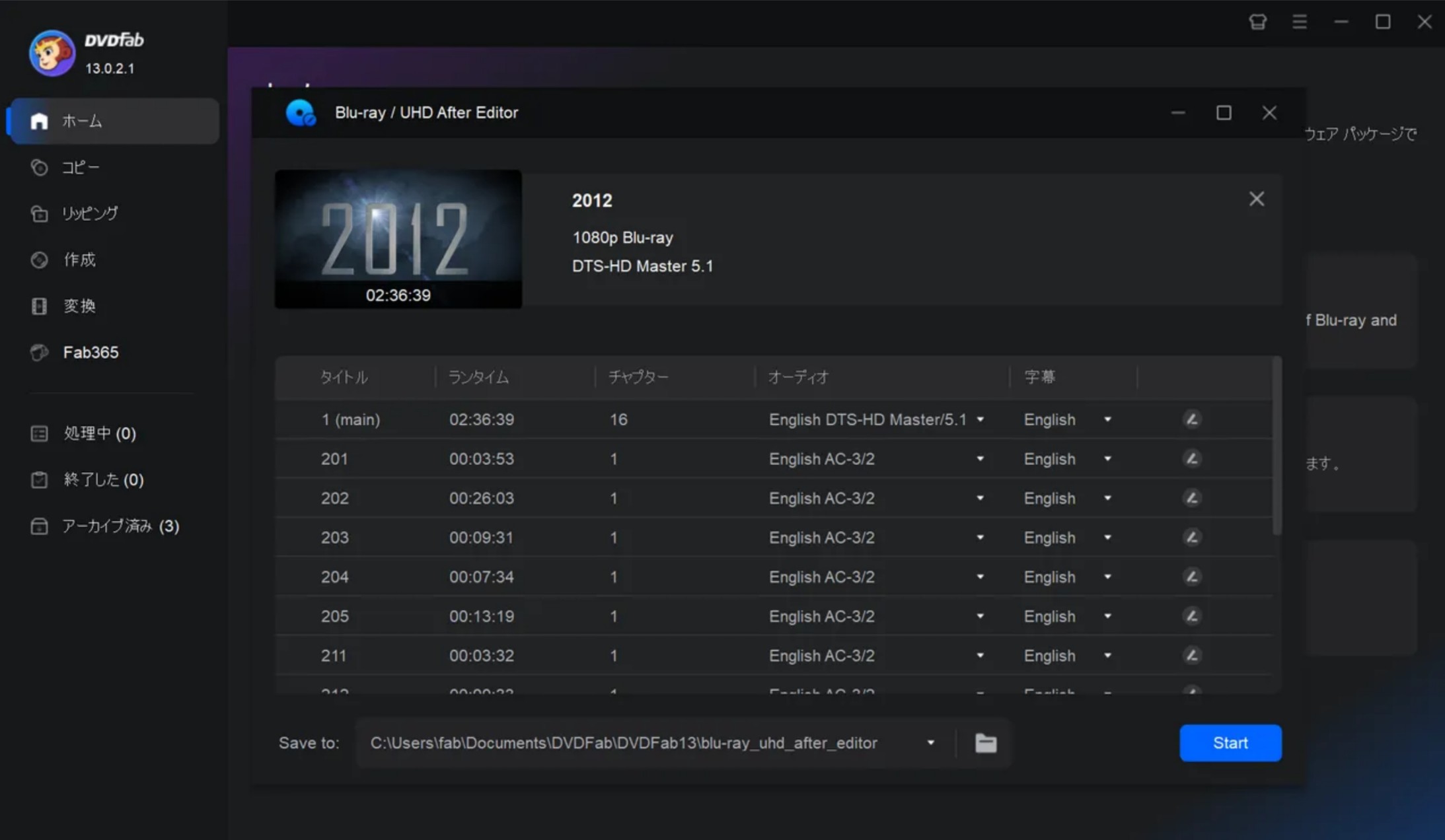Click the 字幕 column header
Viewport: 1445px width, 840px height.
click(1040, 377)
